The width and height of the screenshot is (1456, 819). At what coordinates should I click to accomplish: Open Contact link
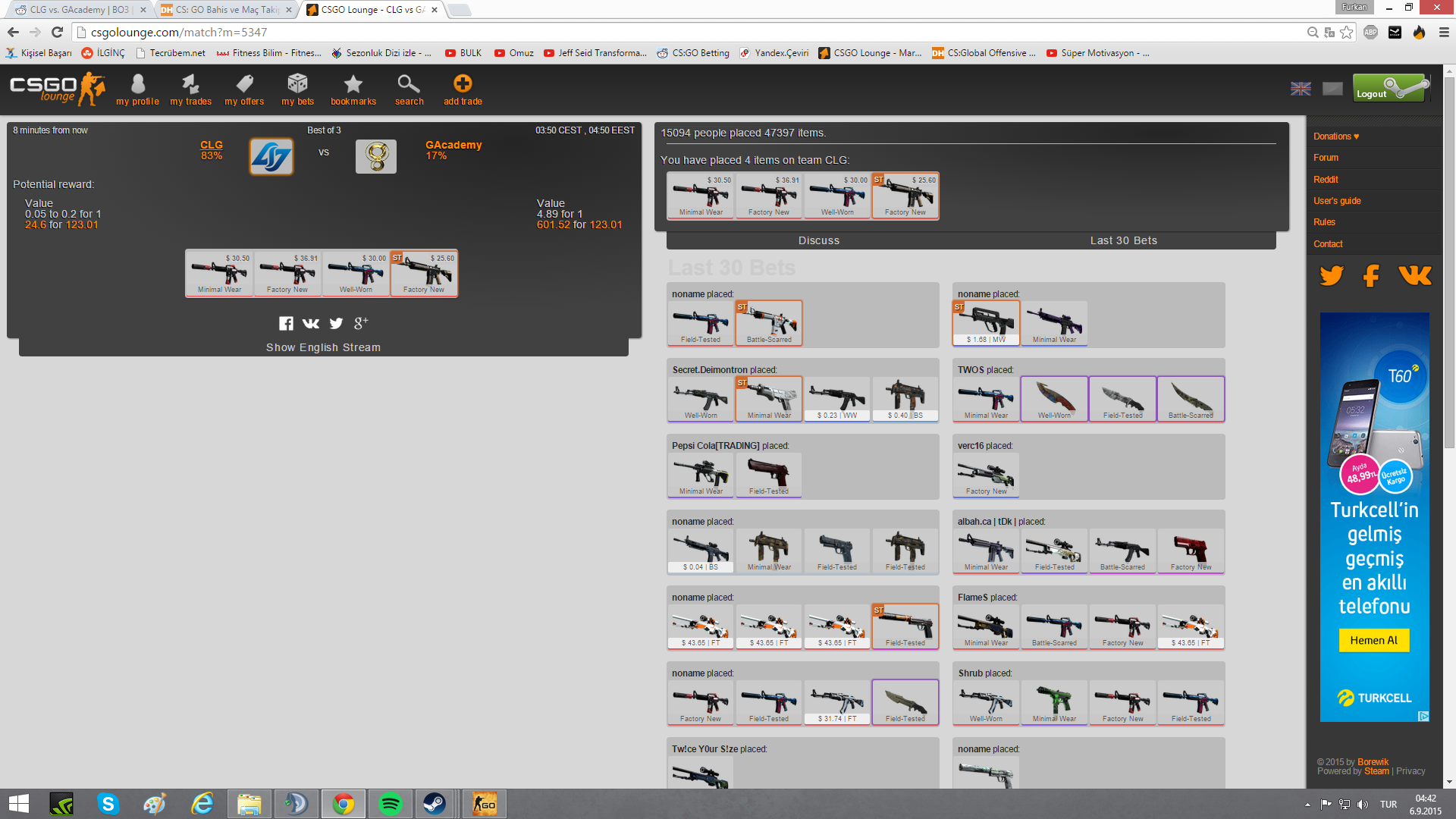tap(1328, 244)
